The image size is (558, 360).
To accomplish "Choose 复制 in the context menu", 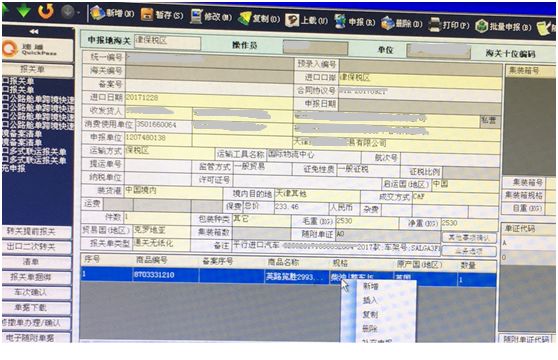I will 370,314.
